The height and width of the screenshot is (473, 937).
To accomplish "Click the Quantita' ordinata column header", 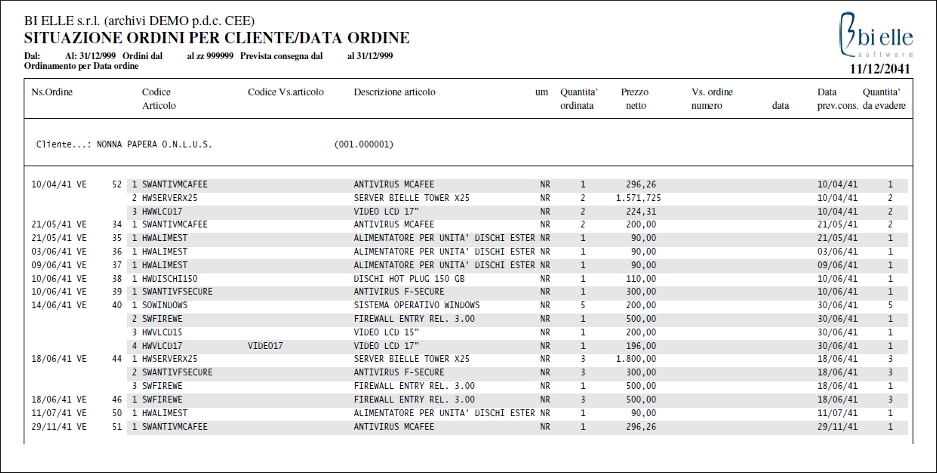I will (x=578, y=99).
